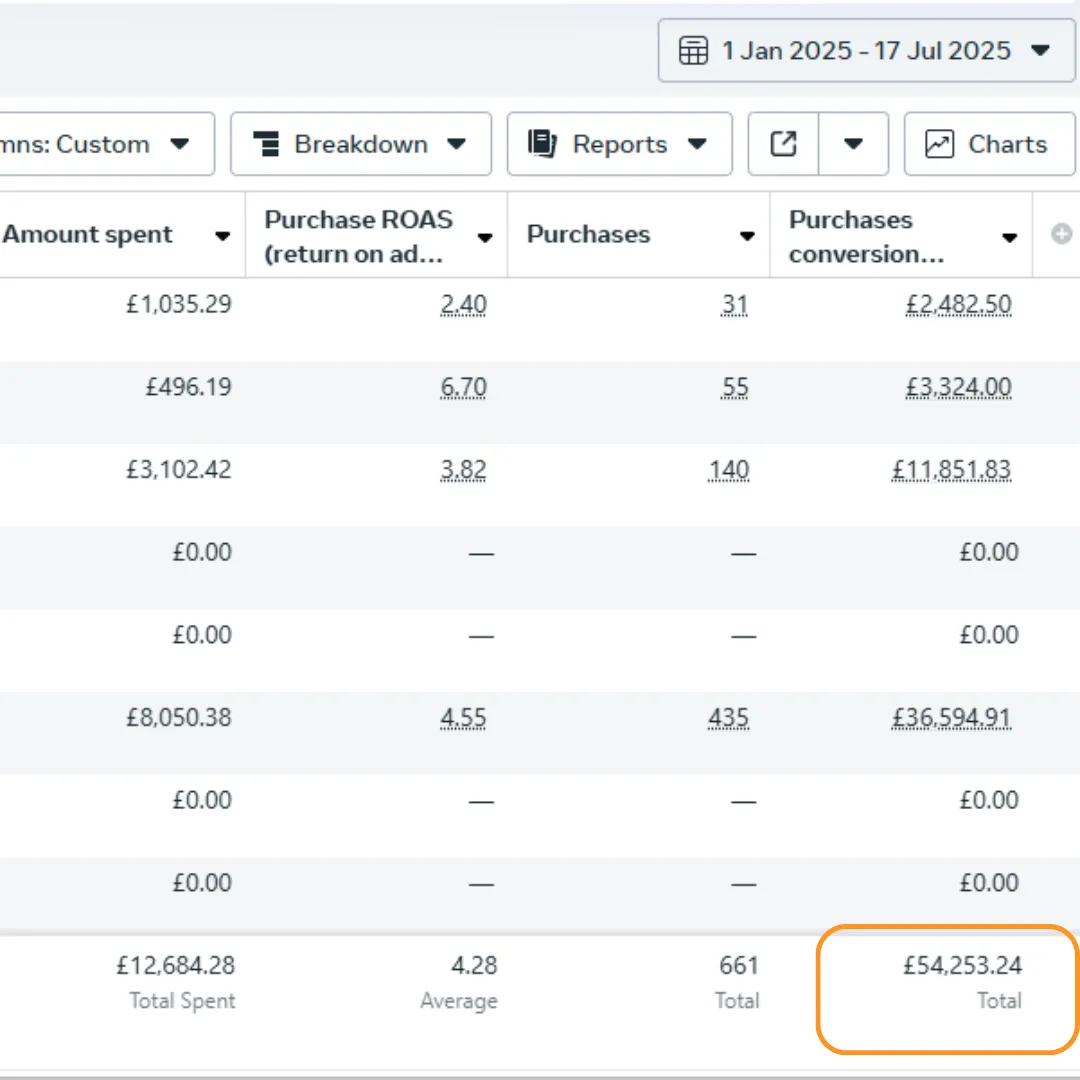Image resolution: width=1080 pixels, height=1080 pixels.
Task: Click the purchases count 31
Action: tap(734, 304)
